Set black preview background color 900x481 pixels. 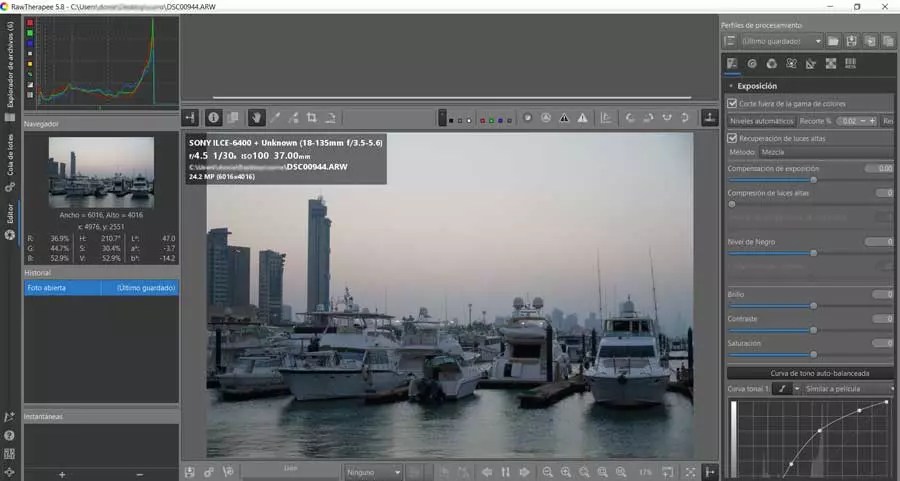[451, 121]
